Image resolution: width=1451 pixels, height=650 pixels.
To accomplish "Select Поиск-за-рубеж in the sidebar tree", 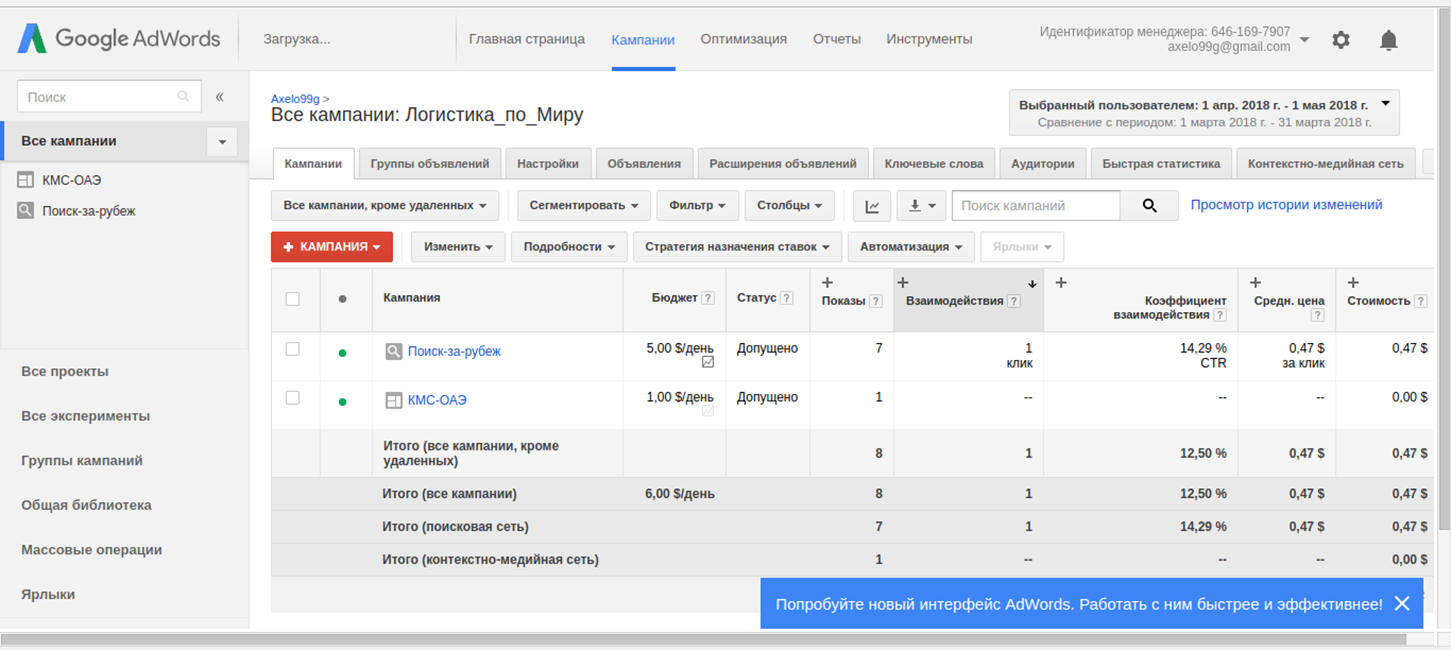I will [x=89, y=211].
